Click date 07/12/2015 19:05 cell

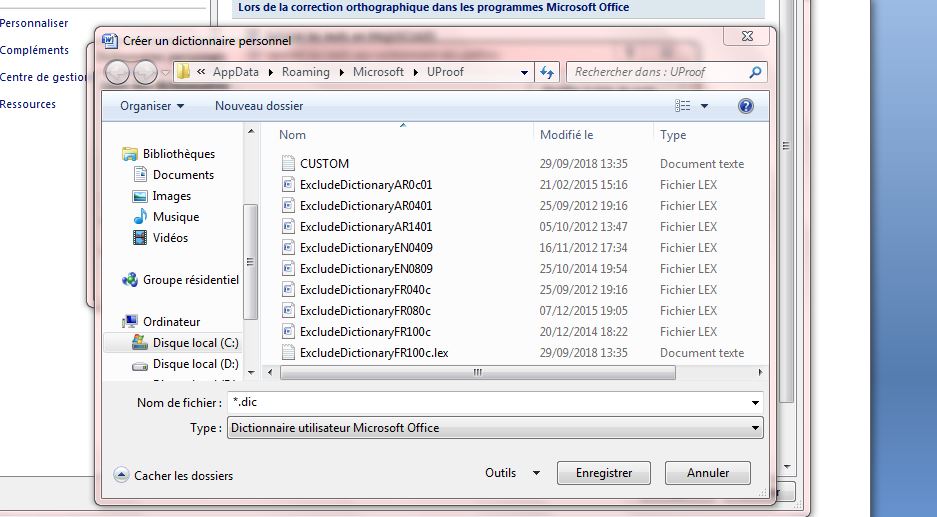tap(583, 311)
